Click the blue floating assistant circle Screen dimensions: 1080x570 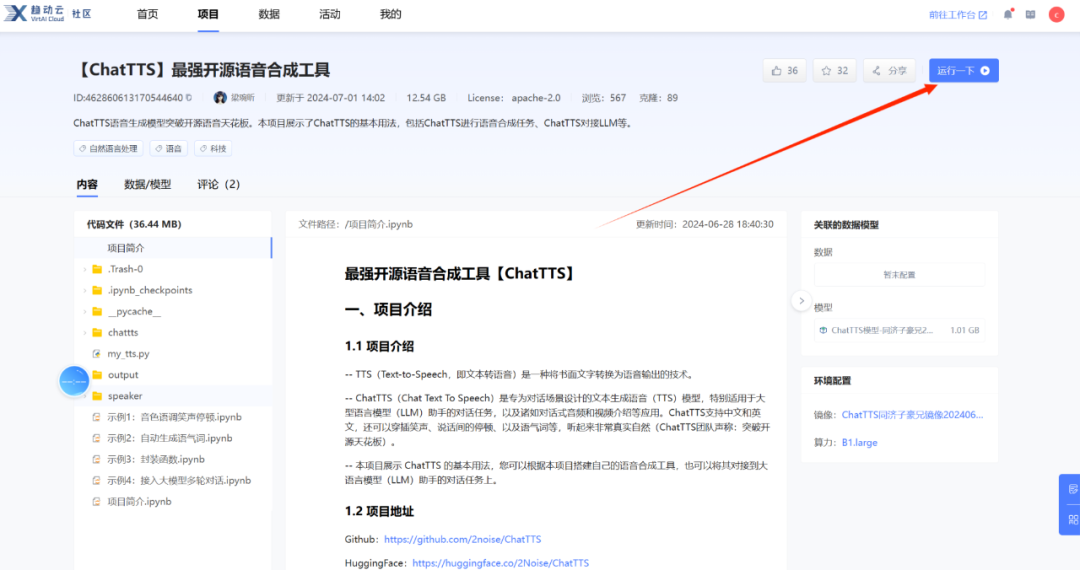click(x=74, y=381)
